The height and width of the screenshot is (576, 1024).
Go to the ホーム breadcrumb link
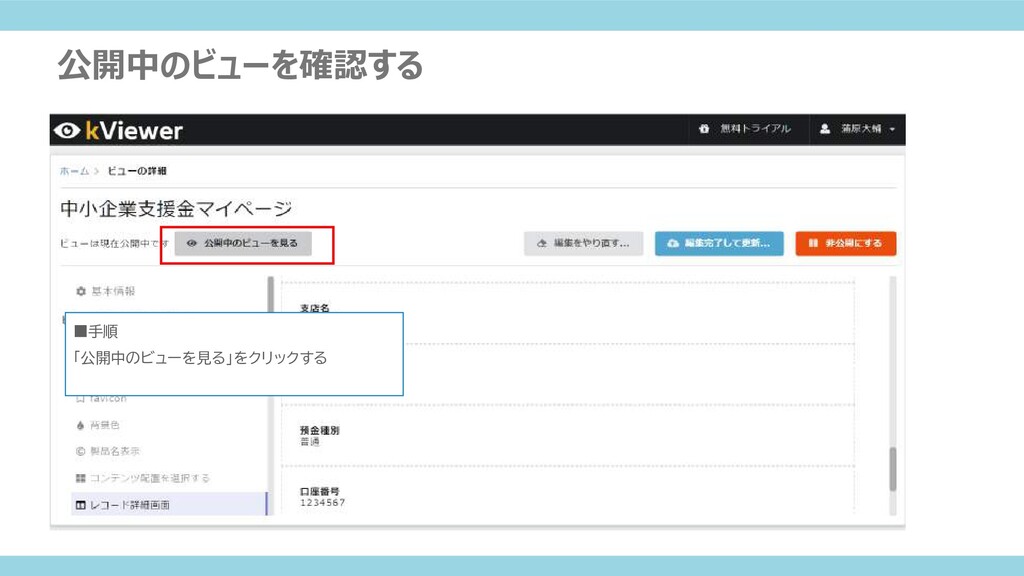pos(74,171)
